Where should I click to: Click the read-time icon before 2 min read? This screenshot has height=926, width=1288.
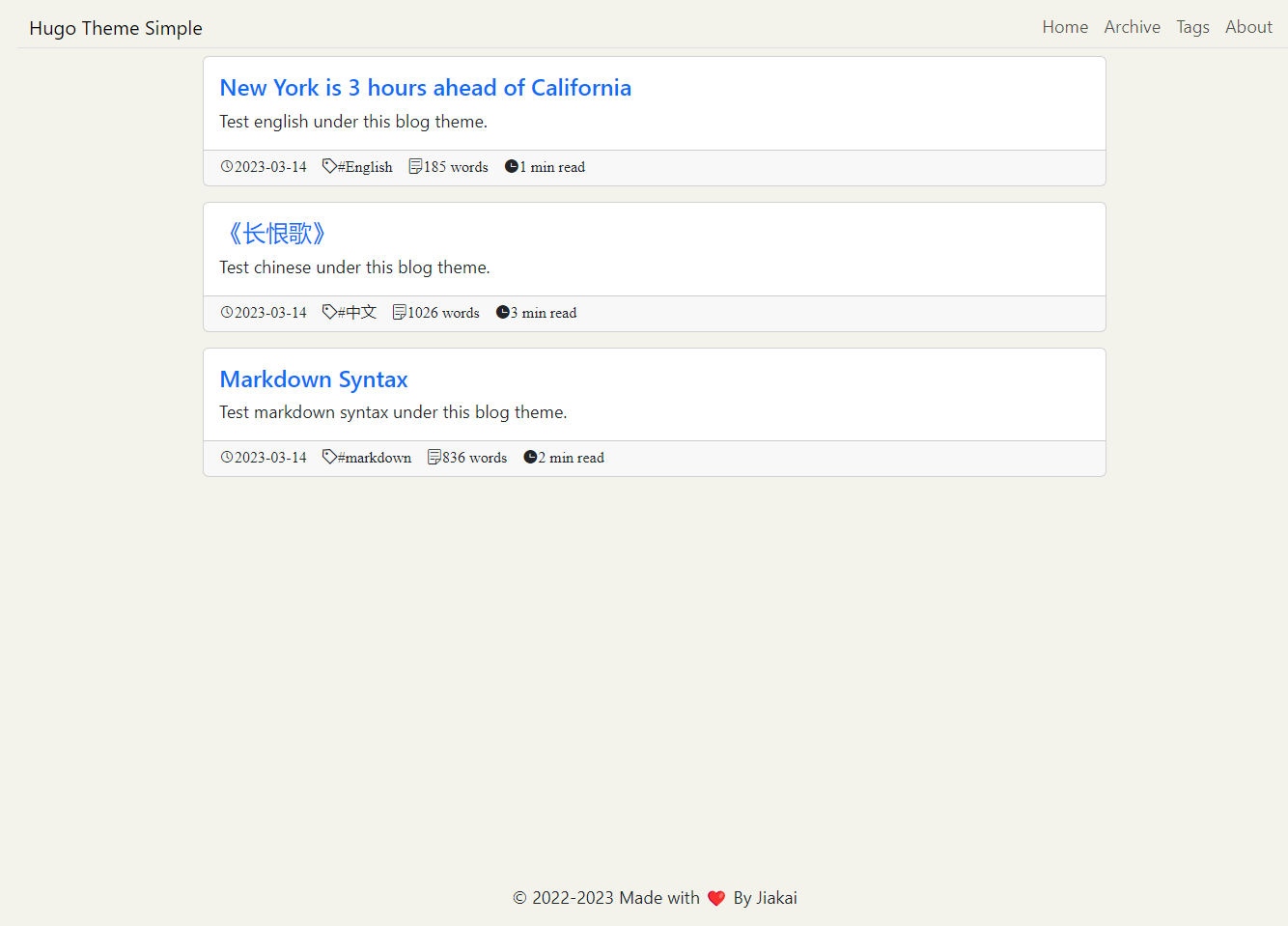[529, 457]
